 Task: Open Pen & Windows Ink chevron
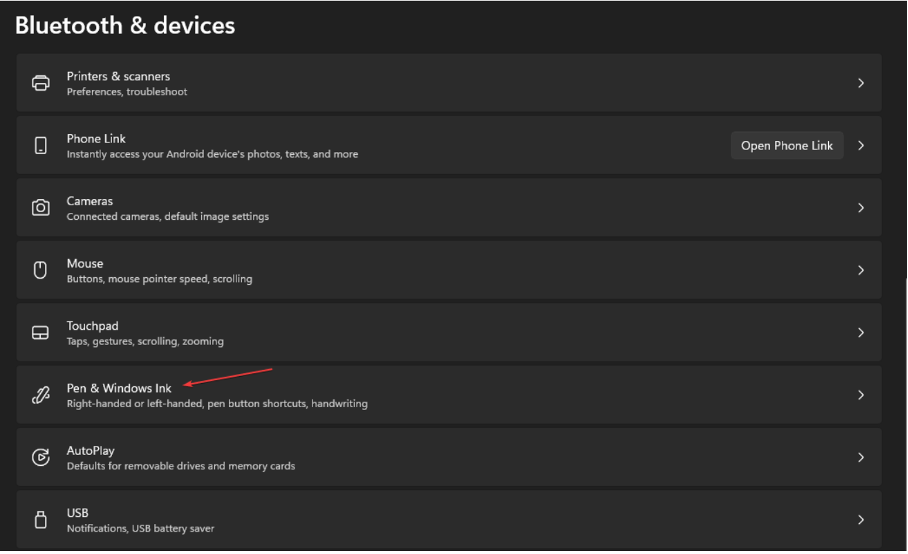pyautogui.click(x=861, y=395)
